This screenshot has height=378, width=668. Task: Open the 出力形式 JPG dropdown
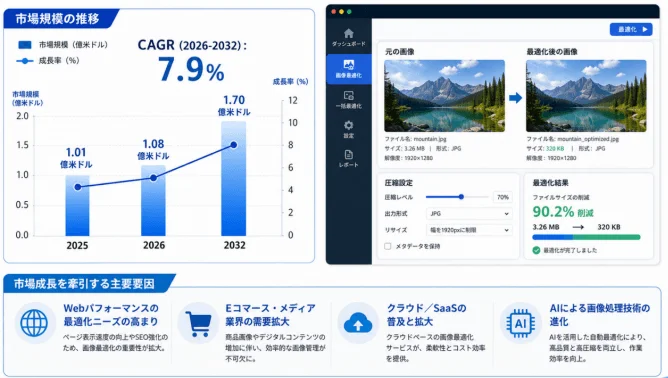tap(469, 214)
